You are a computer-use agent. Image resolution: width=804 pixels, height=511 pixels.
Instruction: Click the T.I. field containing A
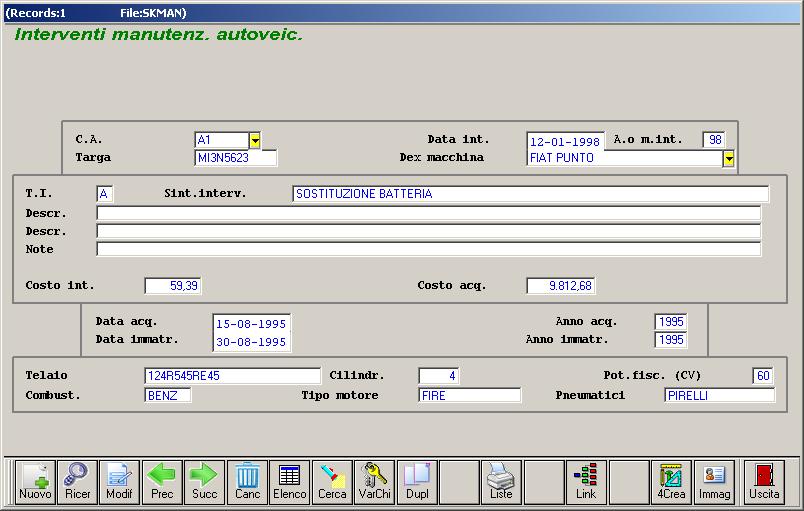105,194
